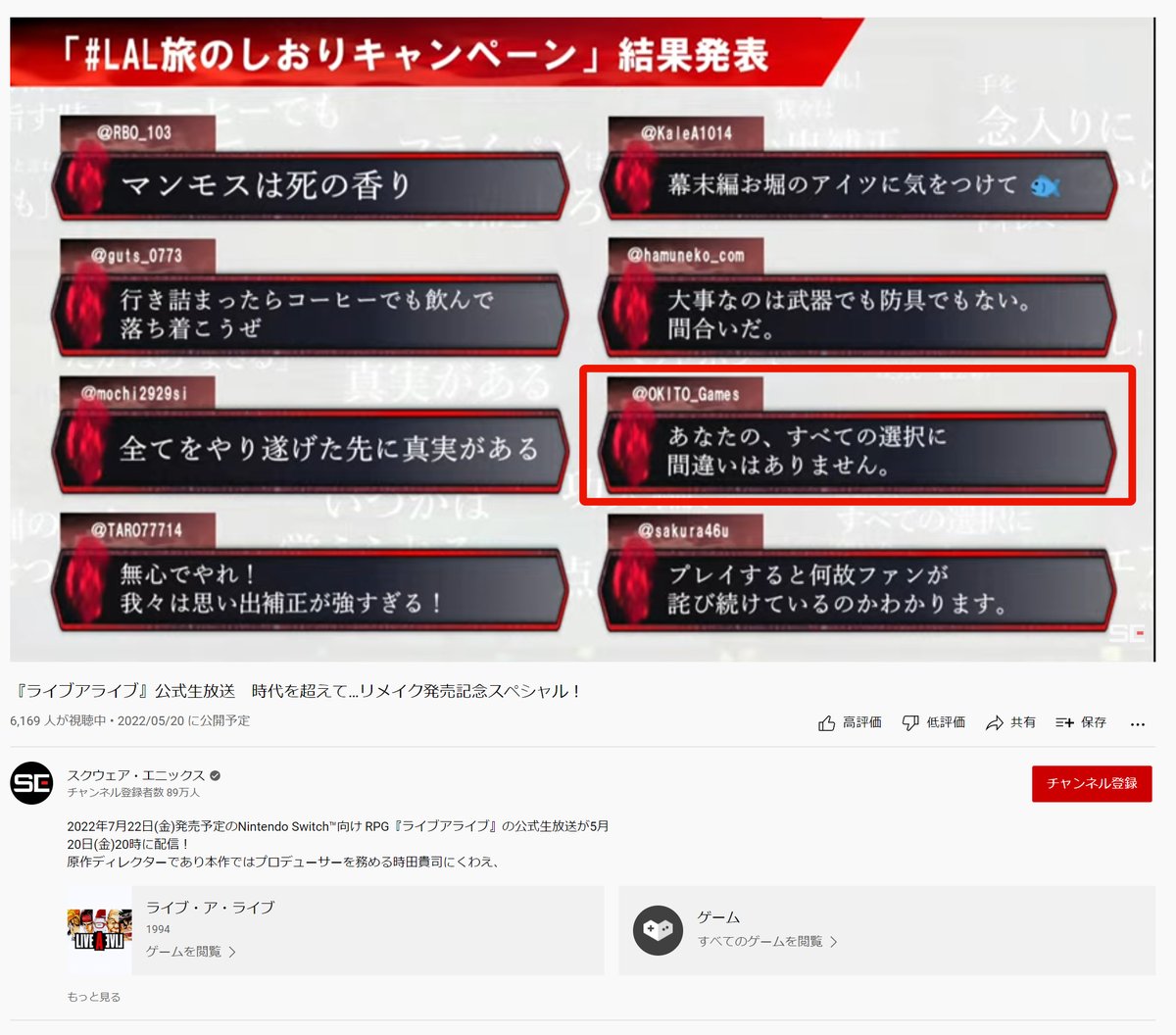Viewport: 1176px width, 1035px height.
Task: Click すべてのゲームを閲覧 link
Action: (x=759, y=942)
